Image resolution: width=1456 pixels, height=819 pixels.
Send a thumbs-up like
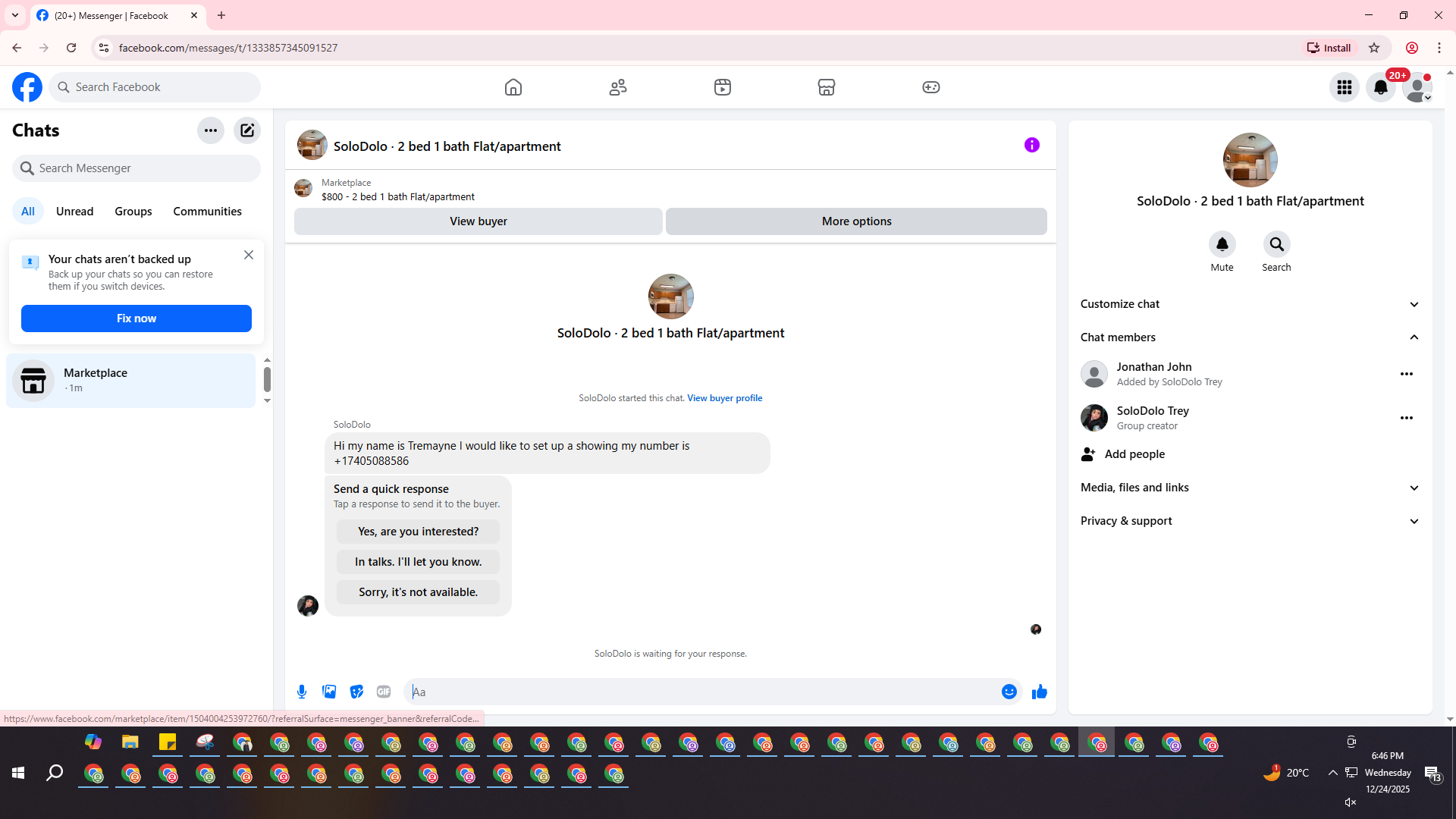(x=1039, y=692)
